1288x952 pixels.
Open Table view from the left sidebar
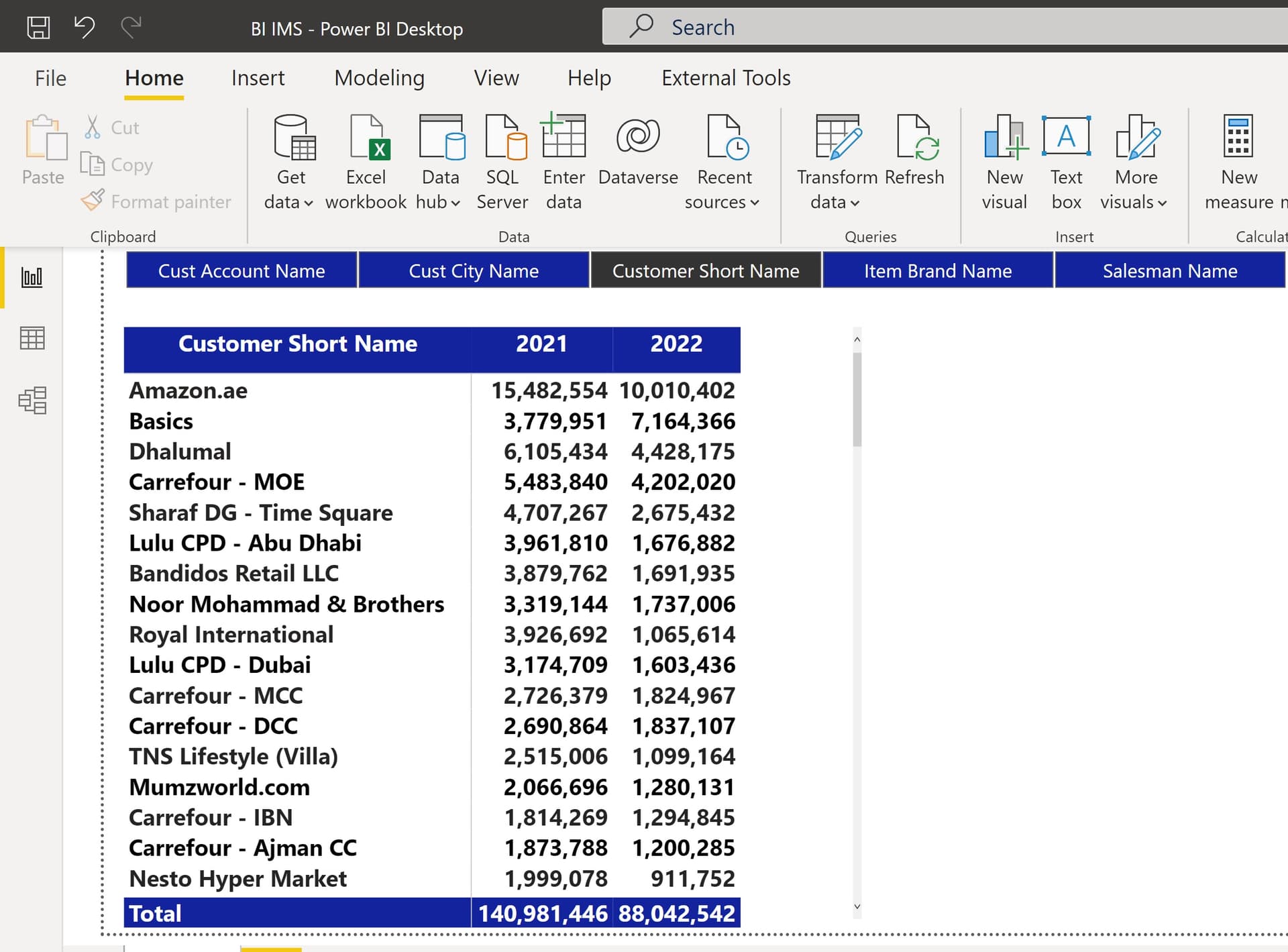[x=32, y=339]
